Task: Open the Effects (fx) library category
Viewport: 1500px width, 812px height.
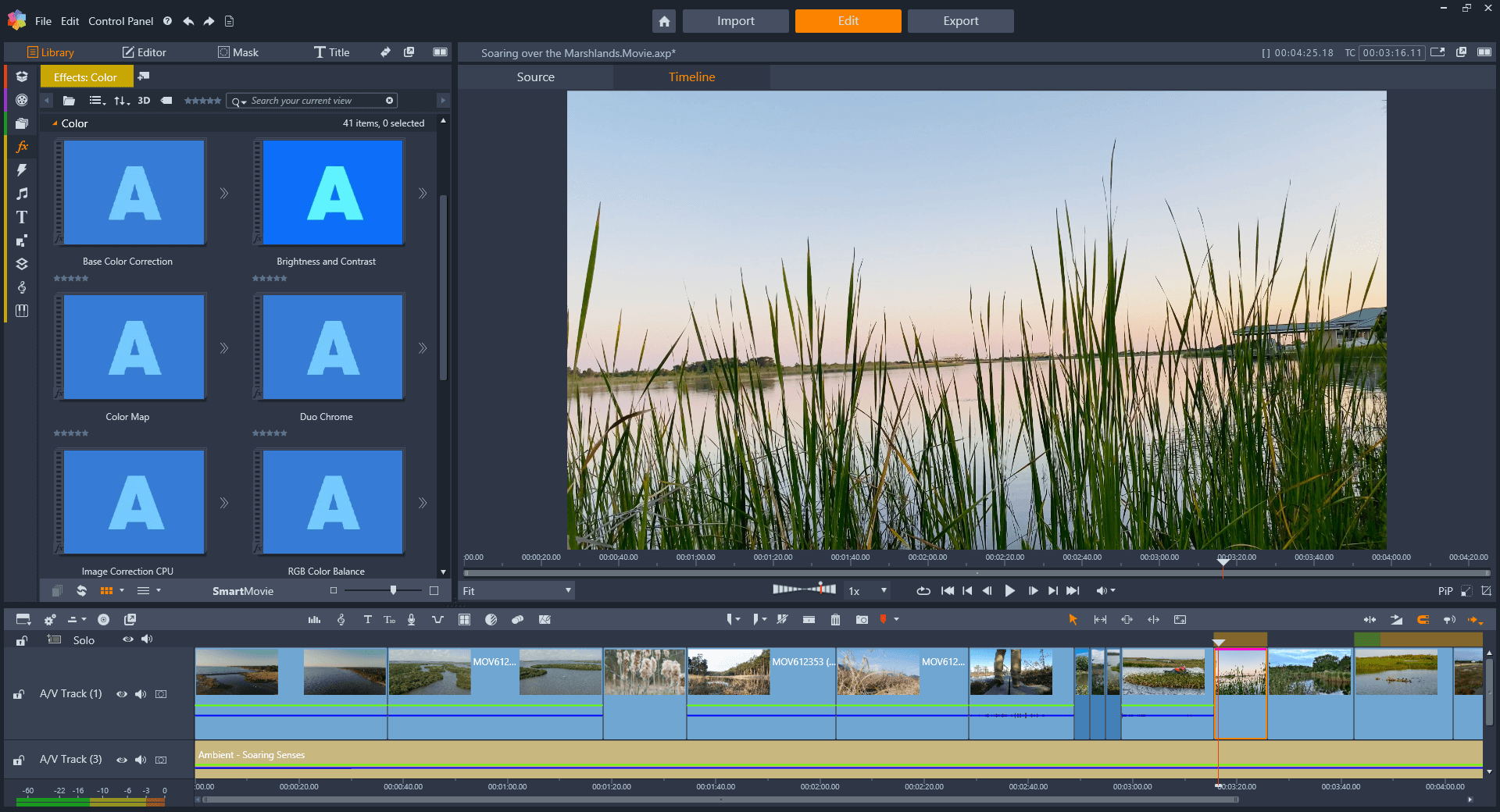Action: 22,147
